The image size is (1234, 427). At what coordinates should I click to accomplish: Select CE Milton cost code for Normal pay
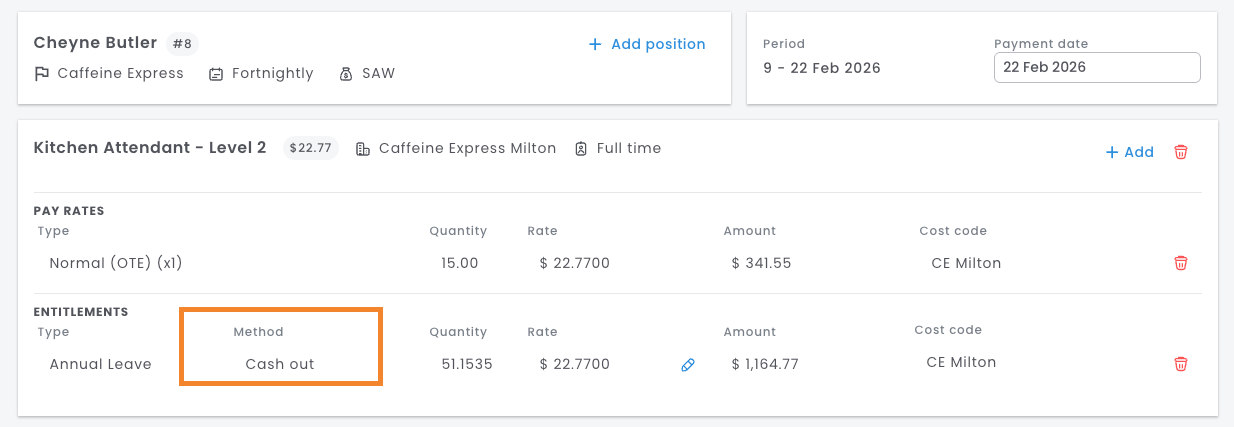[966, 263]
